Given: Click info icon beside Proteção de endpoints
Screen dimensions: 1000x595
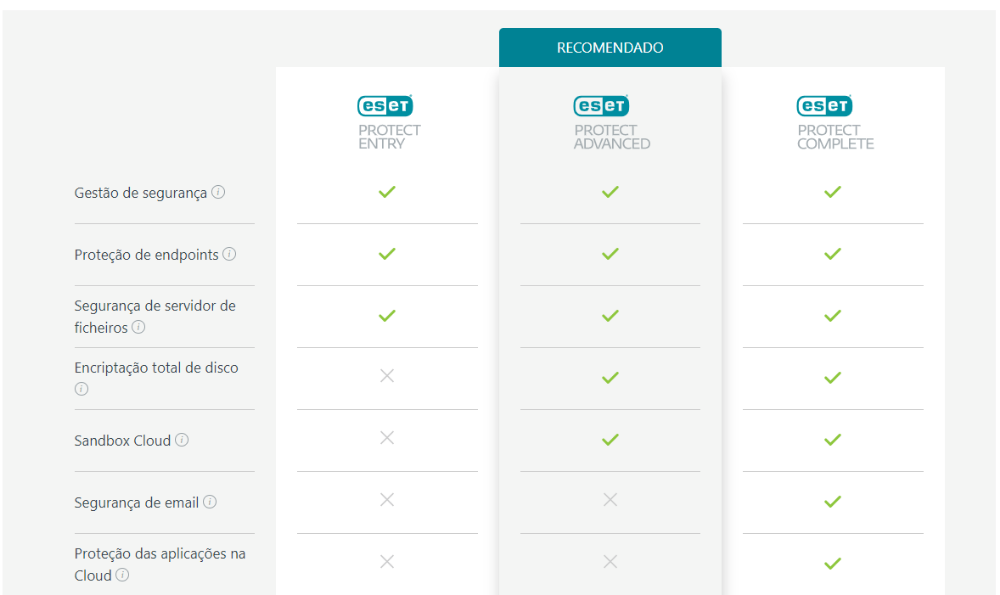Looking at the screenshot, I should click(x=229, y=254).
